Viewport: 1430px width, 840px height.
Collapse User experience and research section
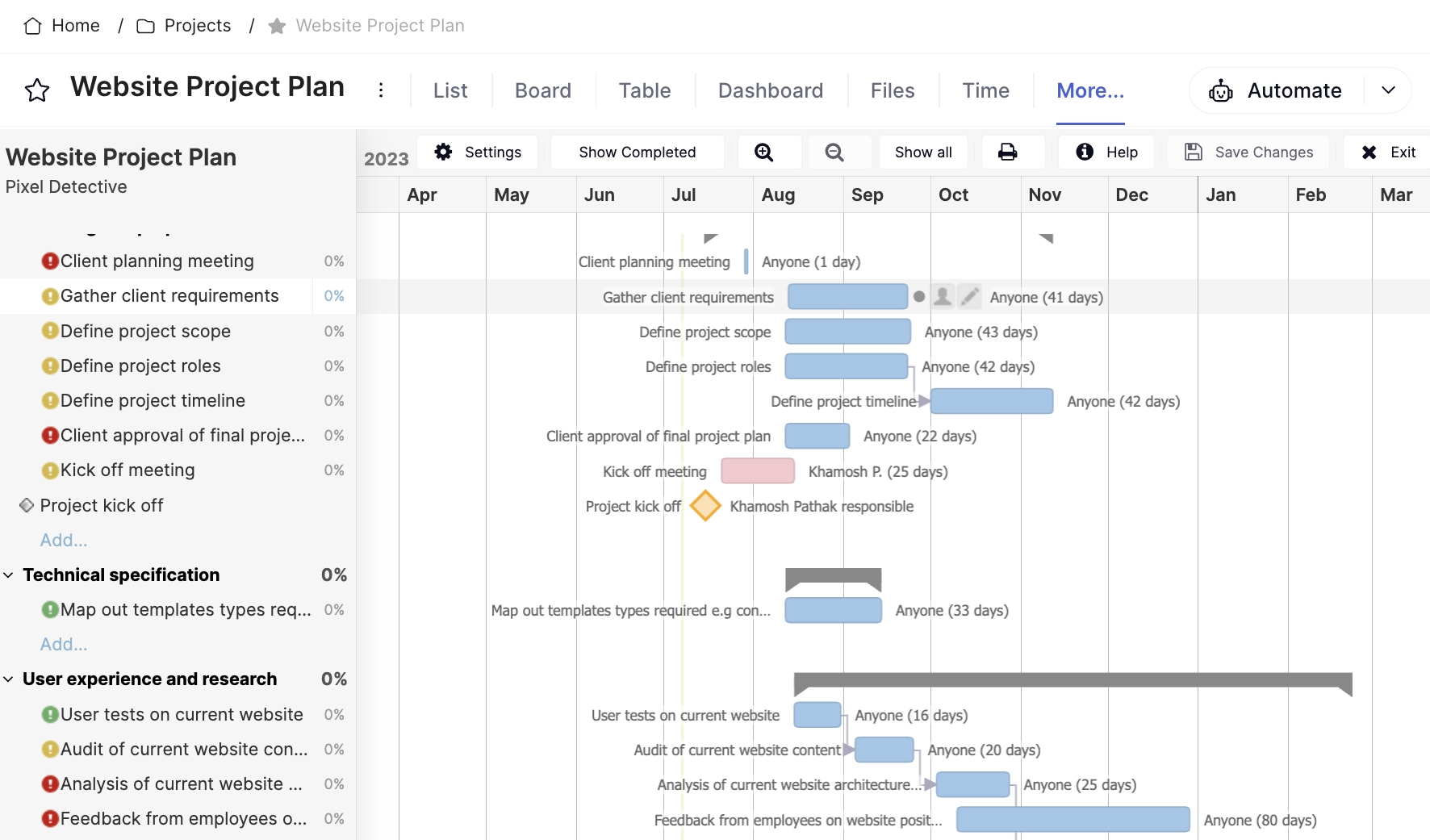point(9,679)
